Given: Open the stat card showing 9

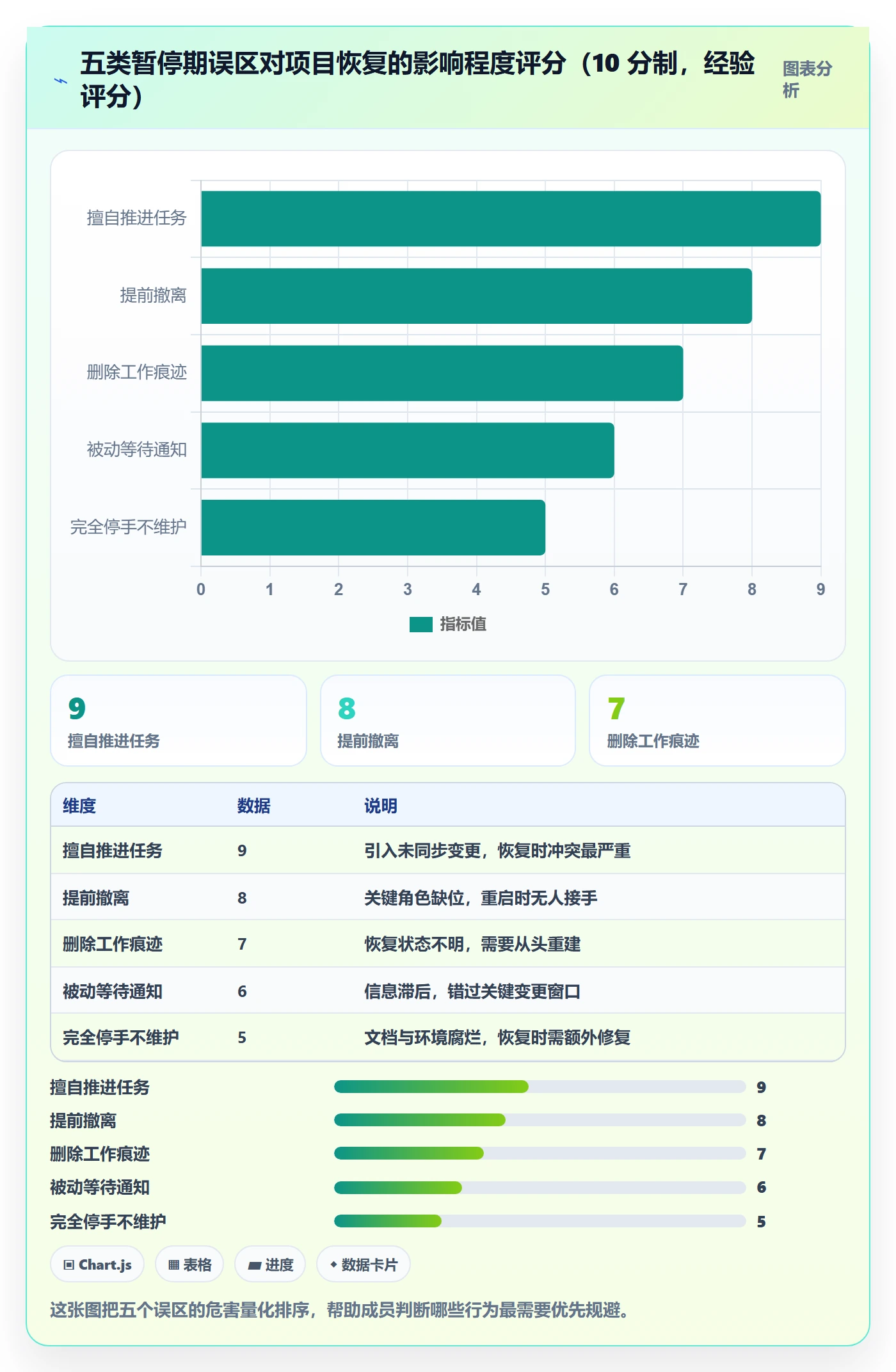Looking at the screenshot, I should point(179,721).
